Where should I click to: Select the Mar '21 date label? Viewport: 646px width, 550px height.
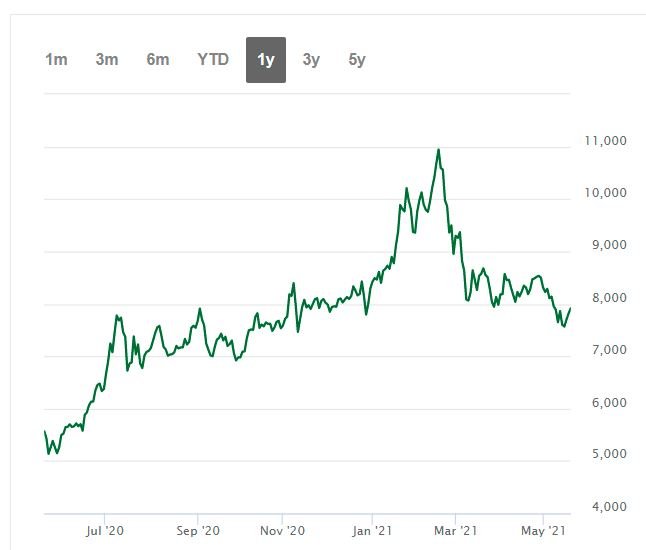457,530
